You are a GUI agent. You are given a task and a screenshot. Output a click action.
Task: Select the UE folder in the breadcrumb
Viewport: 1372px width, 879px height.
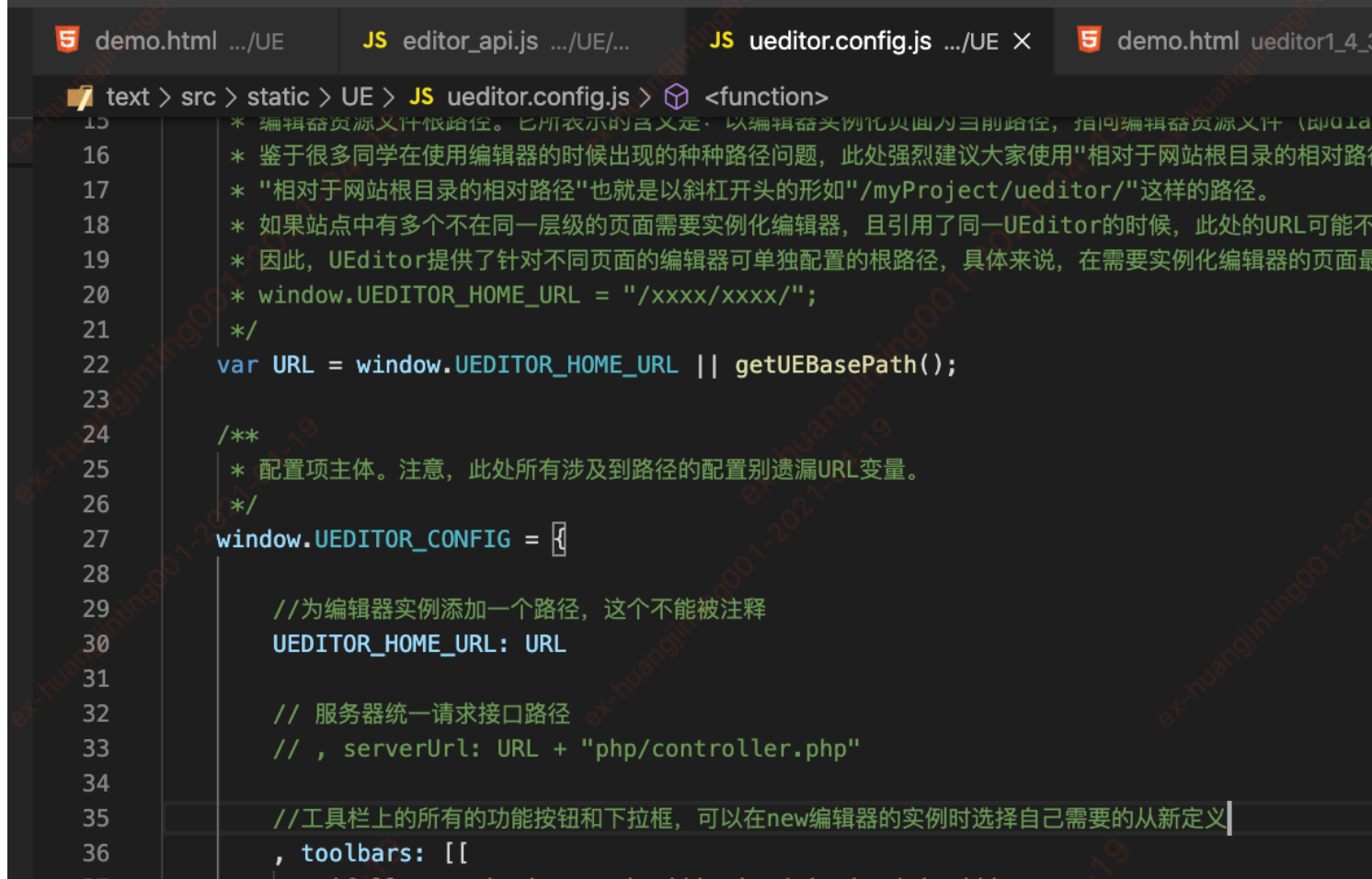(357, 97)
